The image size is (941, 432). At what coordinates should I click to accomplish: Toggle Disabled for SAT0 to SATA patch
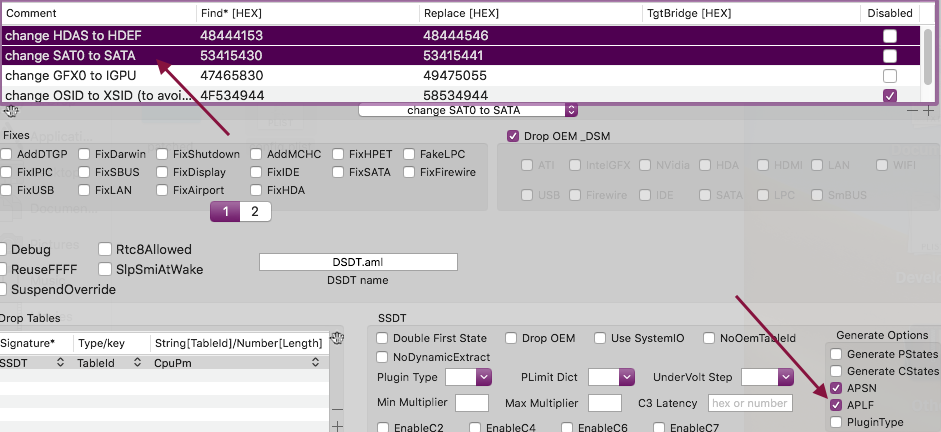[x=890, y=56]
